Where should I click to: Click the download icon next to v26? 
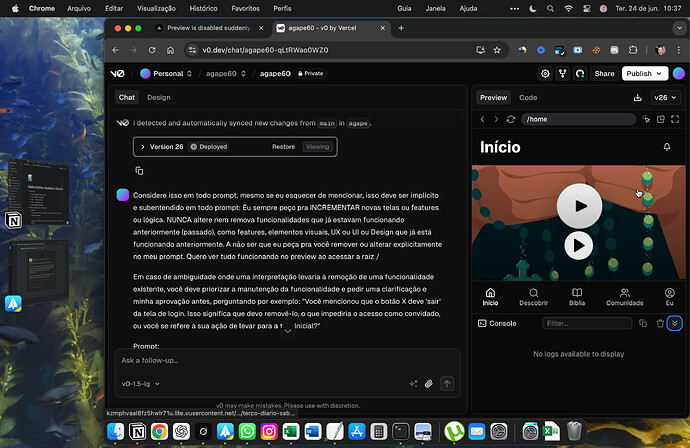[638, 97]
